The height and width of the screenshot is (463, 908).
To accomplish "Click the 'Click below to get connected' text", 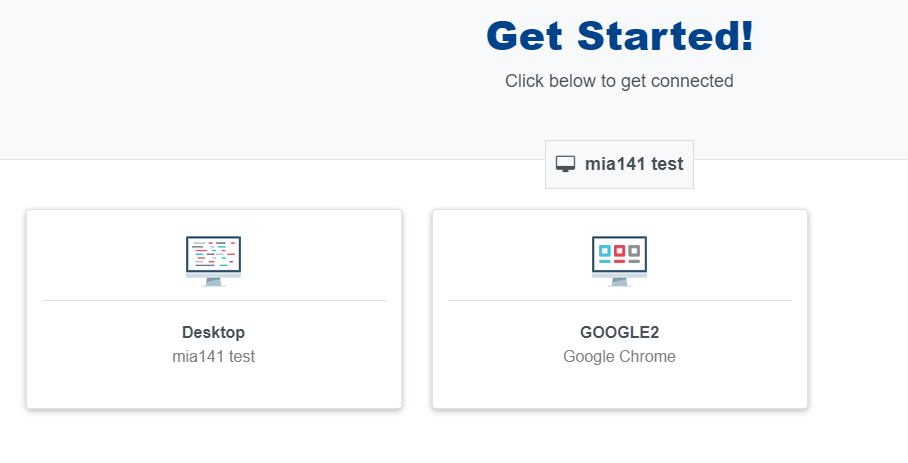I will click(x=619, y=81).
